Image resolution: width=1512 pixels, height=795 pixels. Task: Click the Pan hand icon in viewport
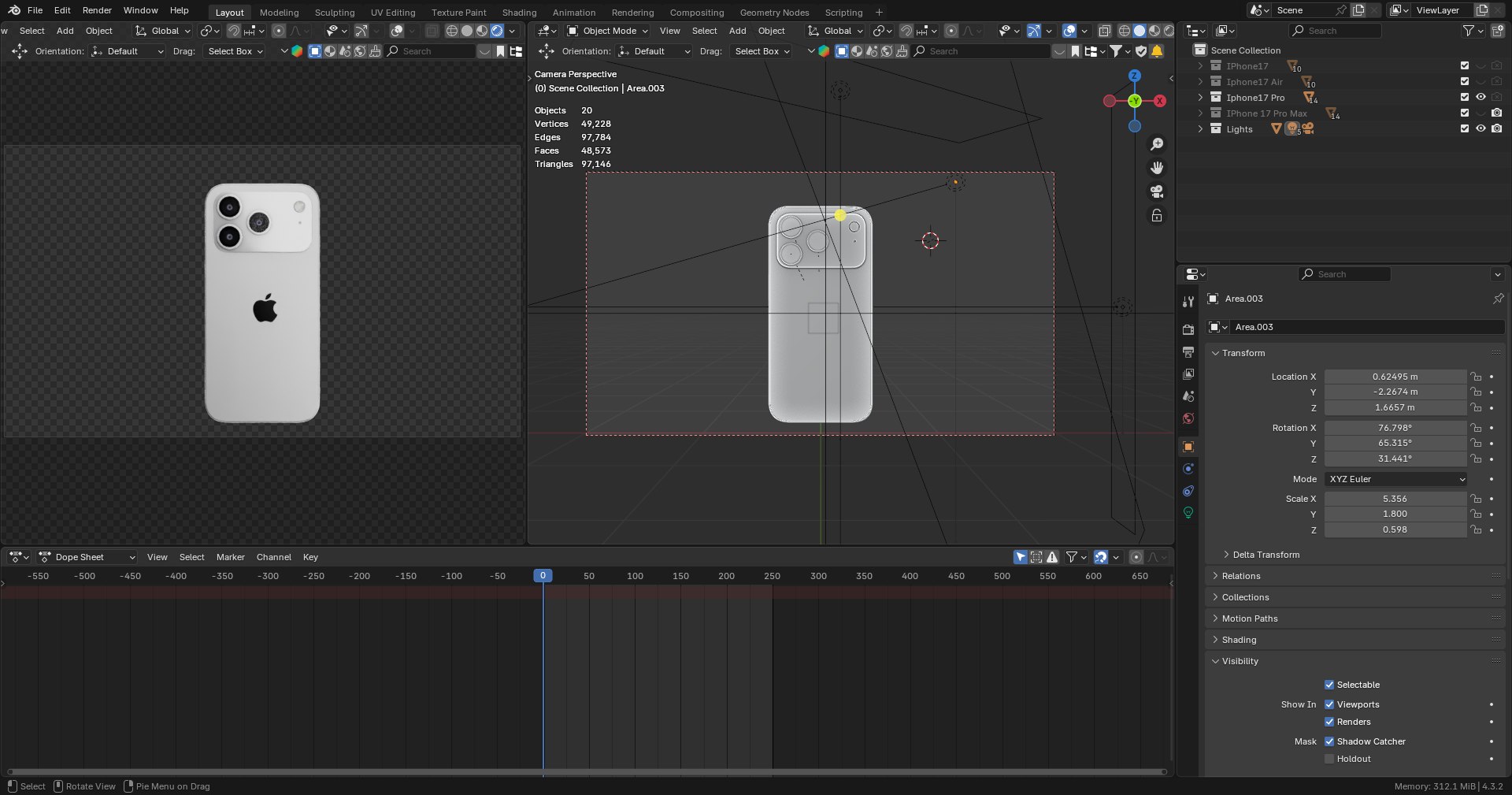pyautogui.click(x=1157, y=168)
